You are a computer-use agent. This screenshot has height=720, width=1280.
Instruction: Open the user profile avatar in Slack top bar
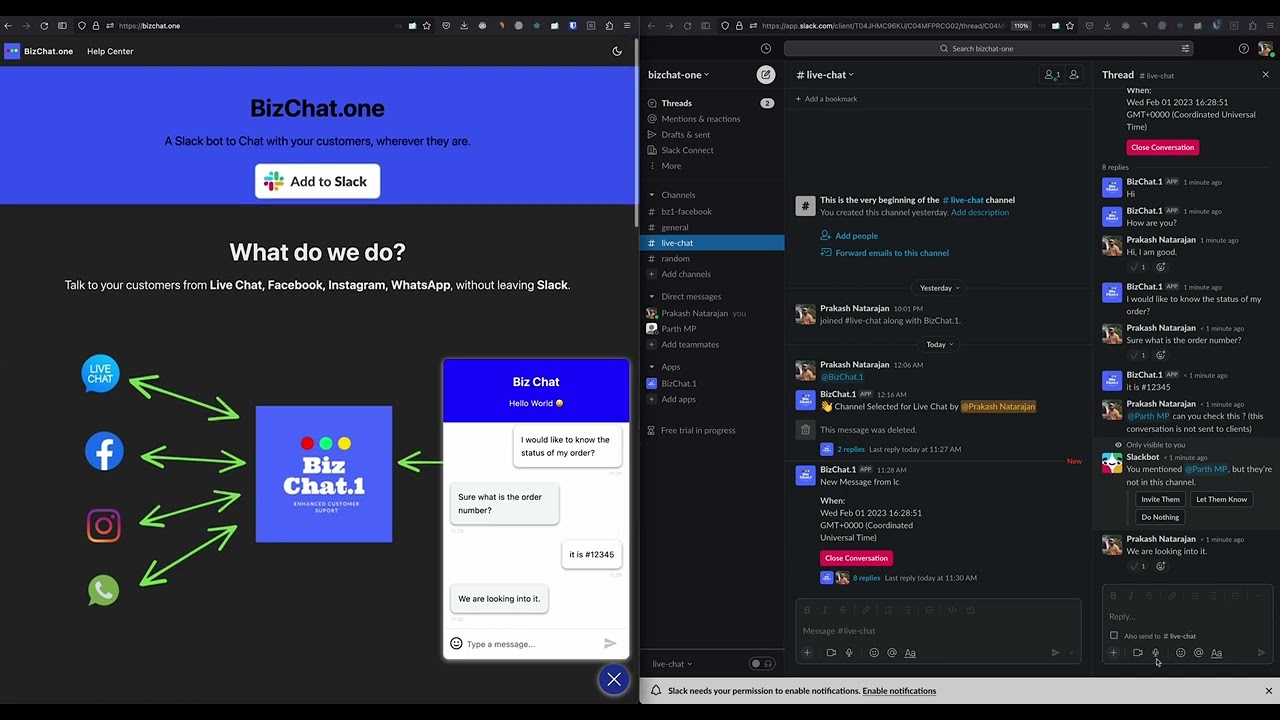[x=1265, y=48]
